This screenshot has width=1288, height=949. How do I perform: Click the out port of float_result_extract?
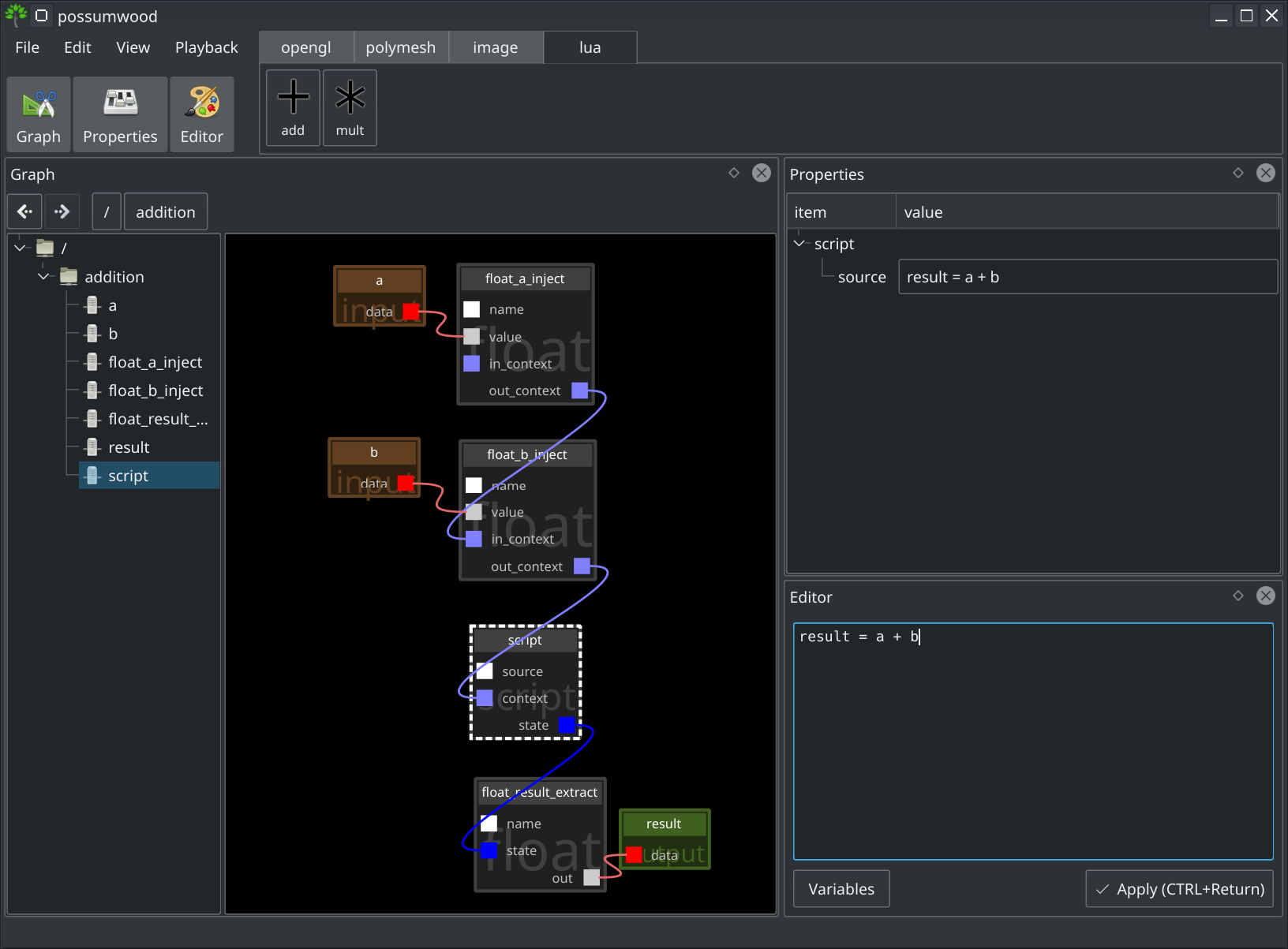tap(592, 877)
